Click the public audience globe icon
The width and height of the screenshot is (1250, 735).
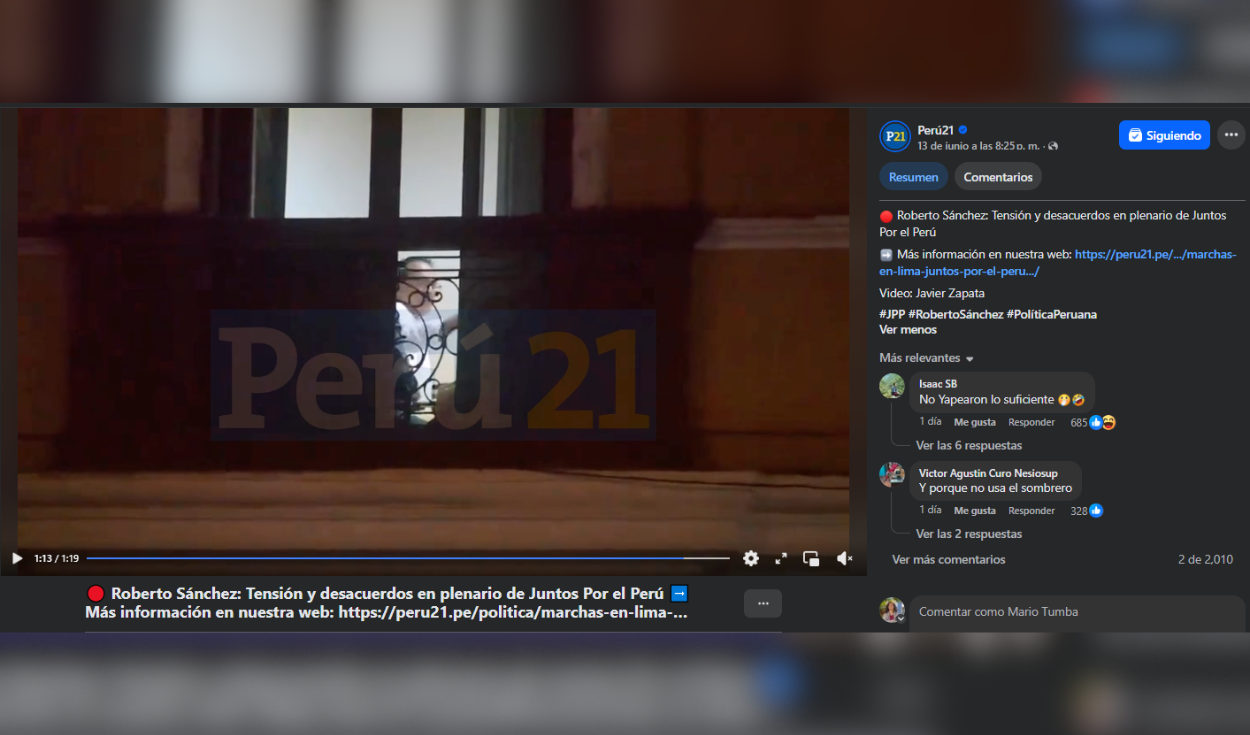coord(1053,146)
